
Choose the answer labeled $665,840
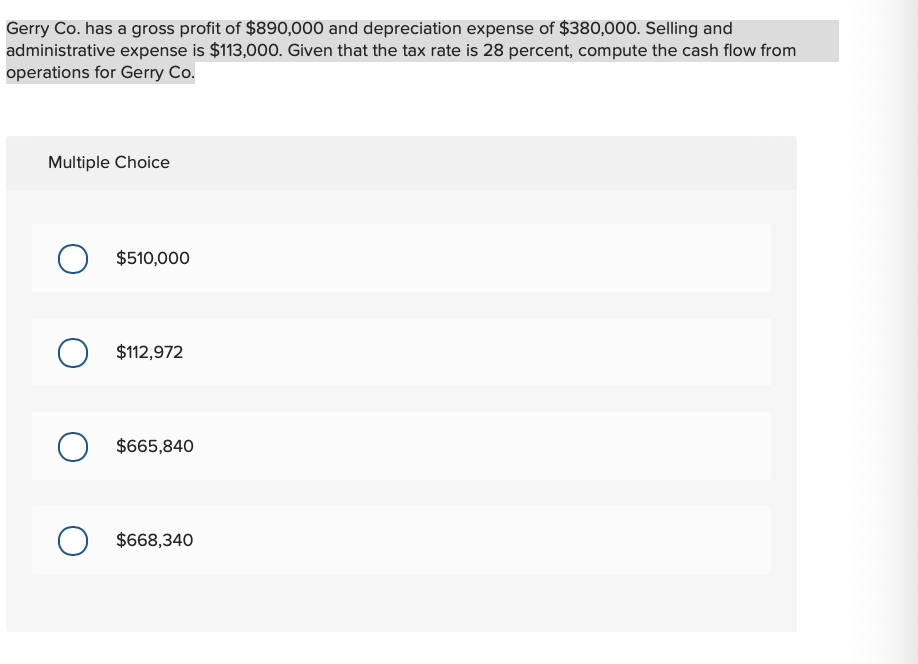click(x=155, y=447)
